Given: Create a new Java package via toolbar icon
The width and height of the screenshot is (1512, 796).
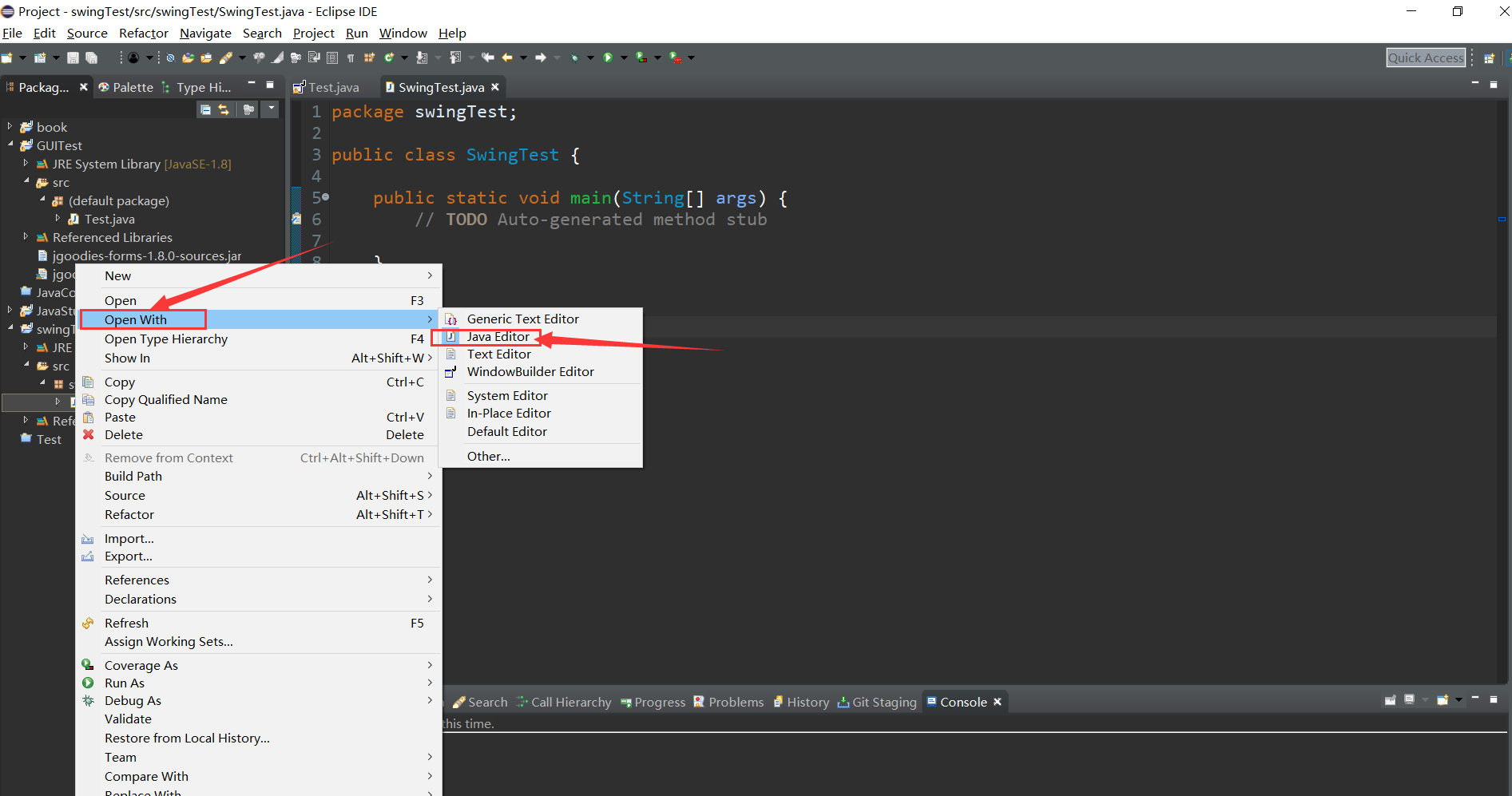Looking at the screenshot, I should [x=370, y=57].
